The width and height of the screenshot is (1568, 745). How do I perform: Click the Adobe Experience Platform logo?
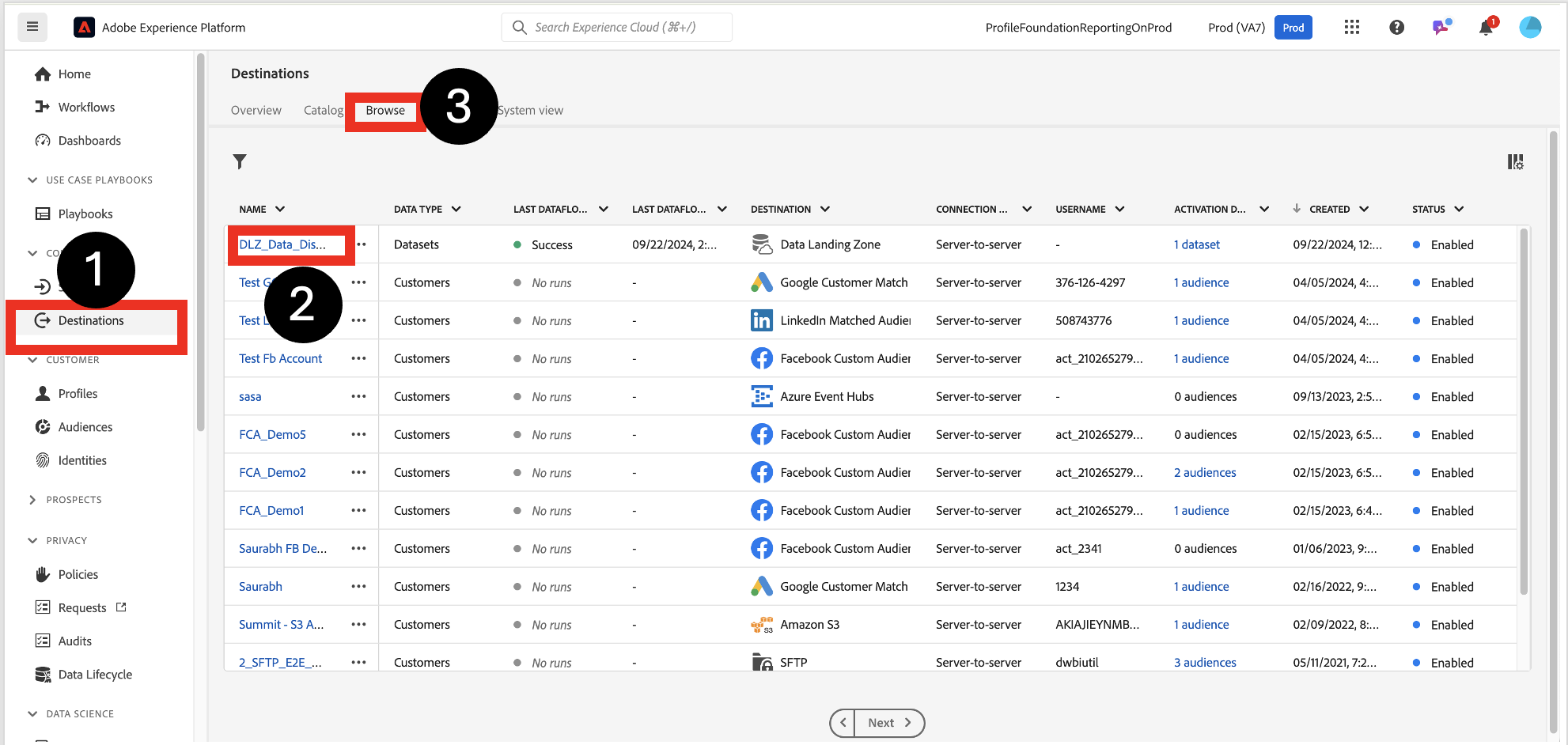[84, 28]
